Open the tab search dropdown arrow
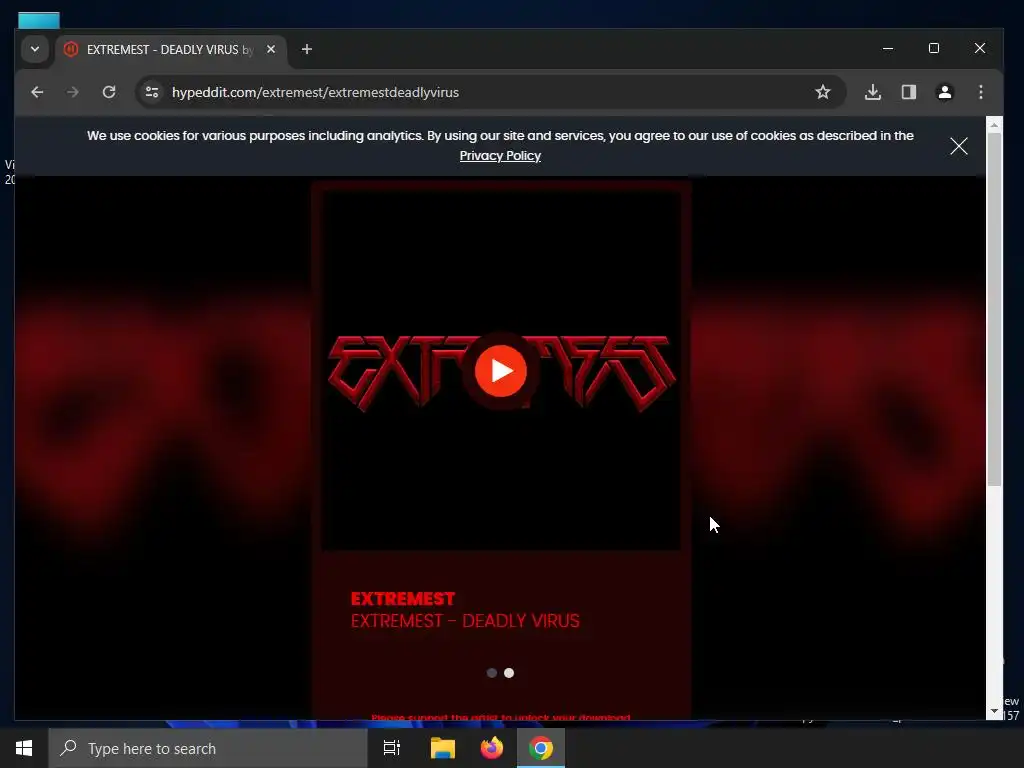Screen dimensions: 1024x768 coord(35,50)
